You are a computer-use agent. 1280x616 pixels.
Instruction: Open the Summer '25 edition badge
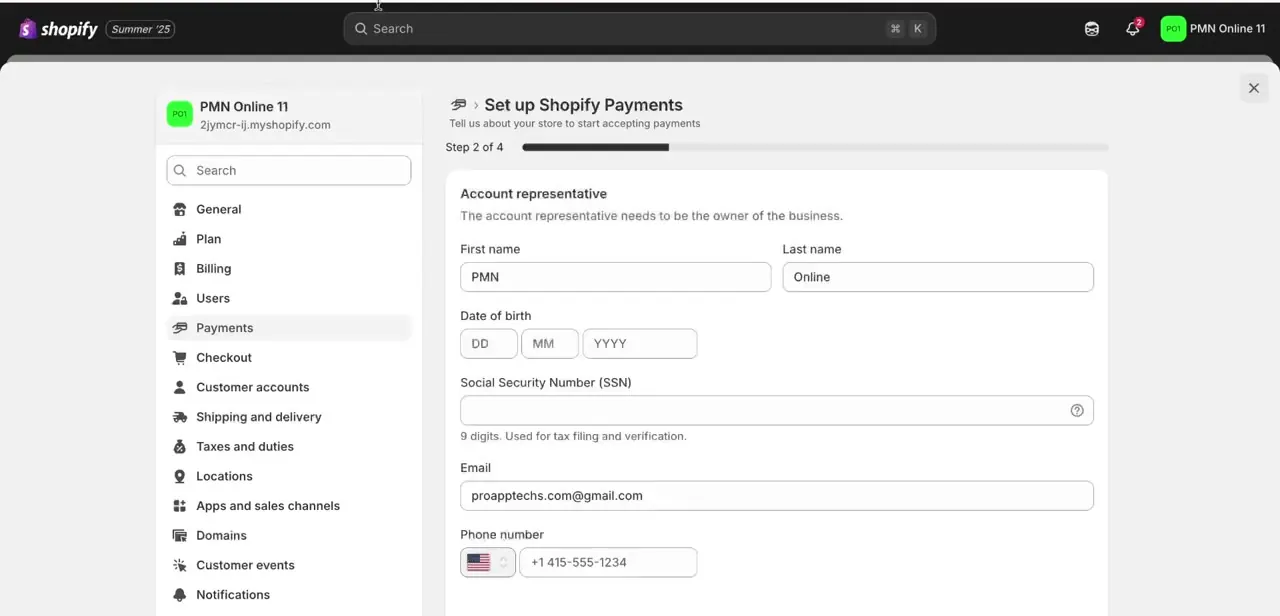click(140, 29)
